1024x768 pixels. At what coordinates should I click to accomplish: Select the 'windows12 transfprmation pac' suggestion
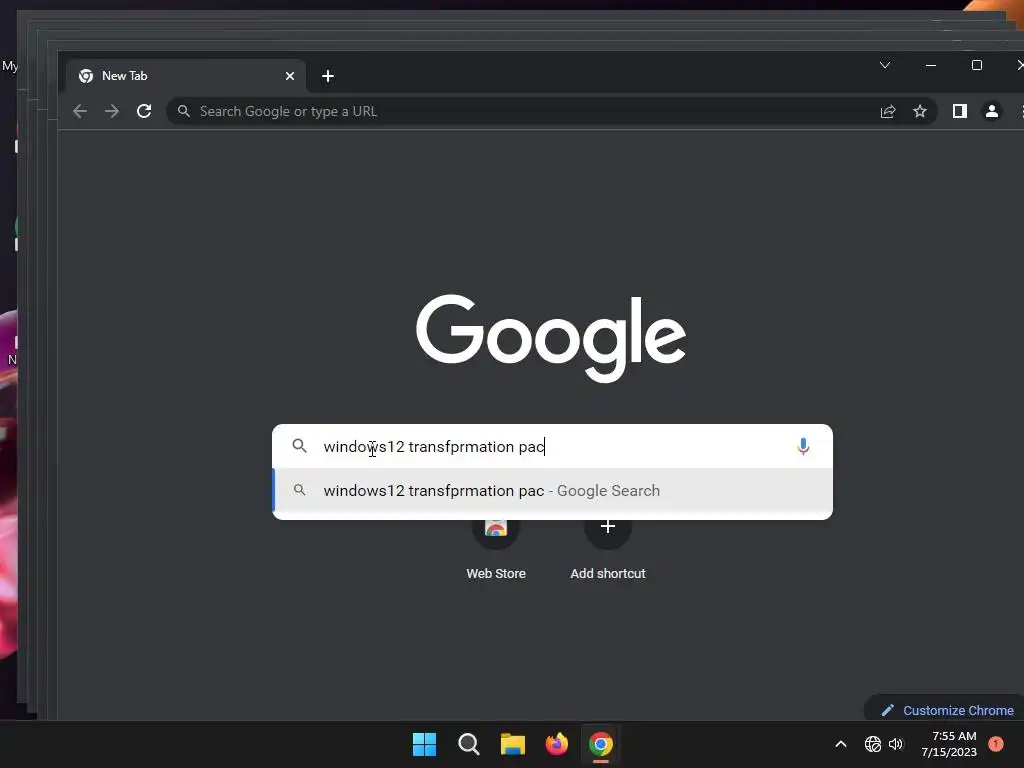pyautogui.click(x=552, y=490)
